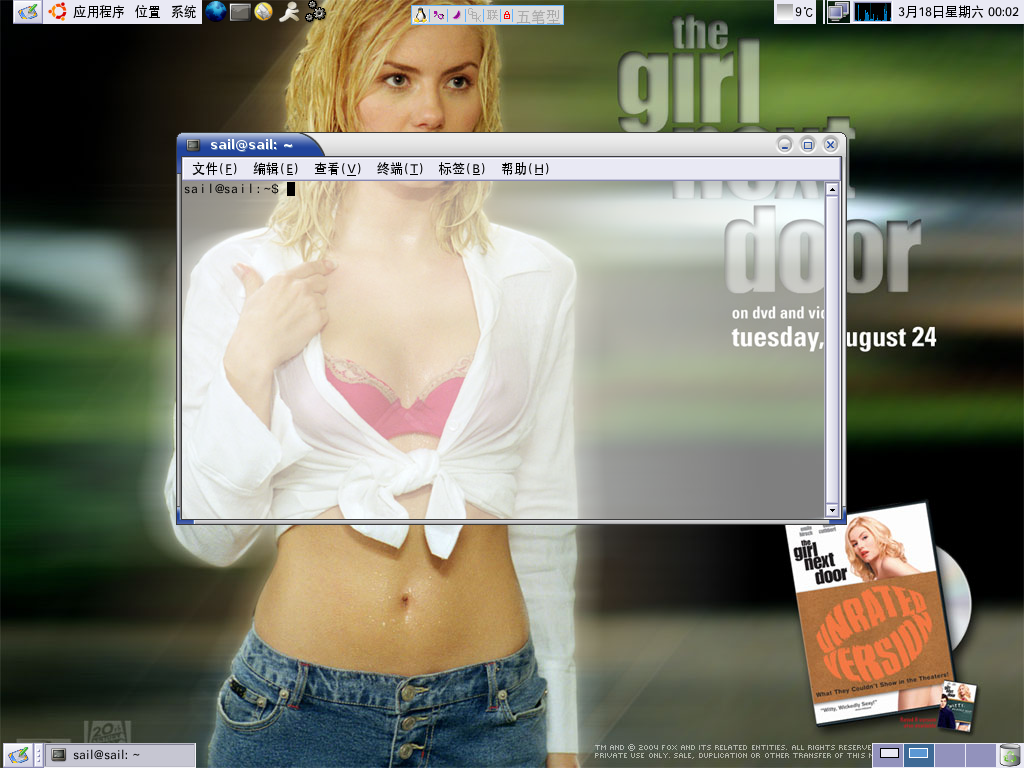The height and width of the screenshot is (768, 1024).
Task: Open the trash bin in bottom panel
Action: (x=1010, y=755)
